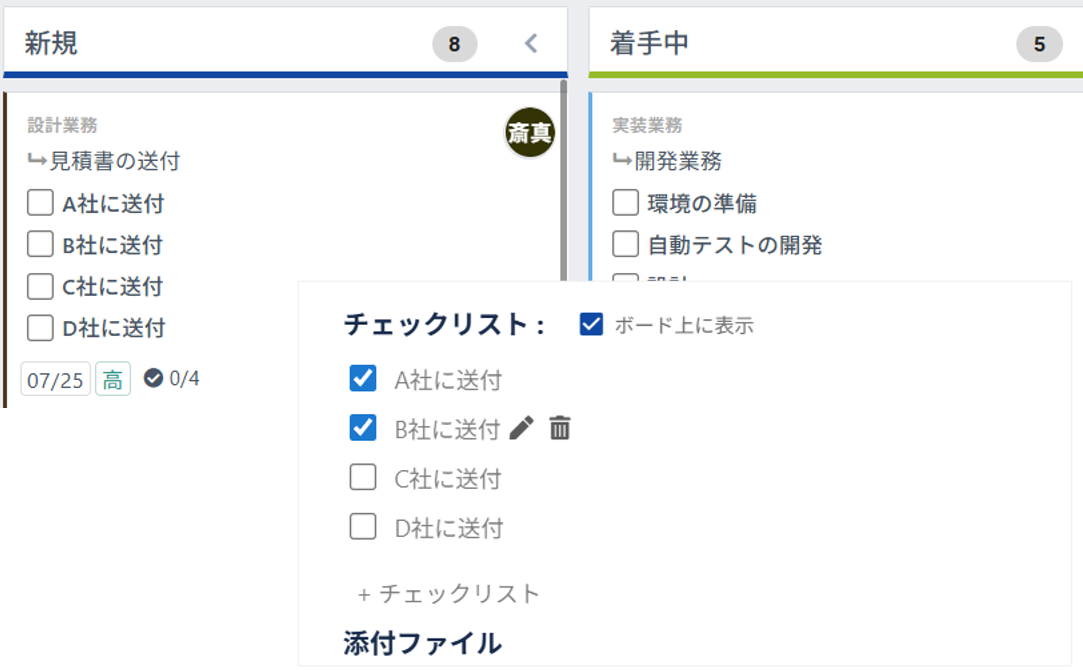
Task: Click the + チェックリスト add link
Action: coord(449,593)
